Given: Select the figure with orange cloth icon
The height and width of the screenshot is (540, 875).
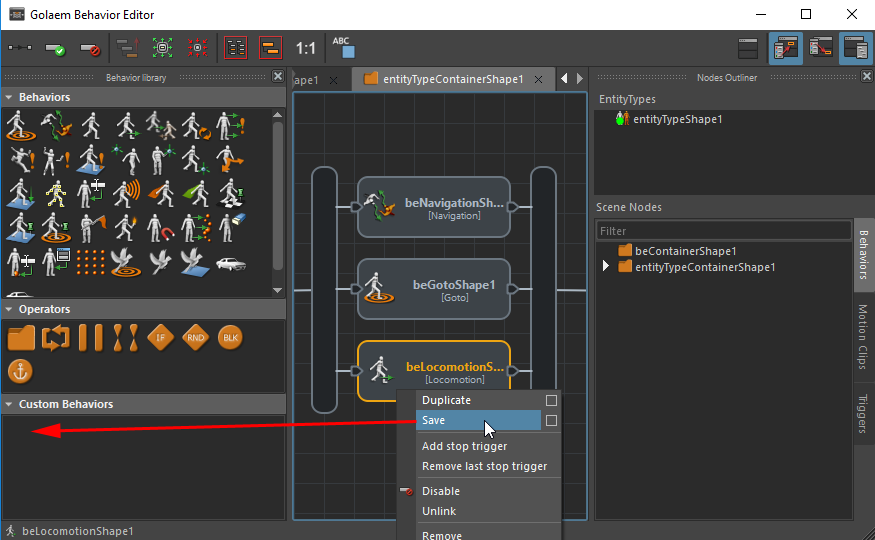Looking at the screenshot, I should pyautogui.click(x=161, y=194).
